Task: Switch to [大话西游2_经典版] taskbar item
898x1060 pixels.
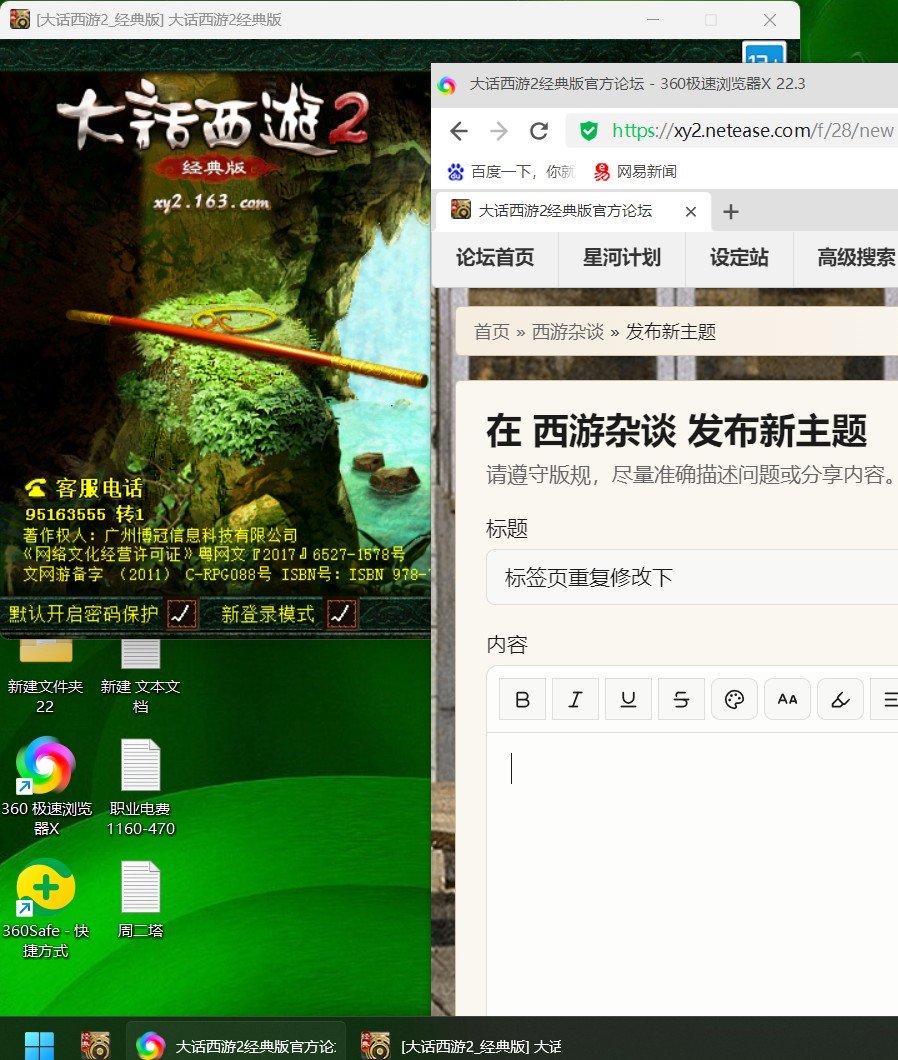Action: 462,1045
